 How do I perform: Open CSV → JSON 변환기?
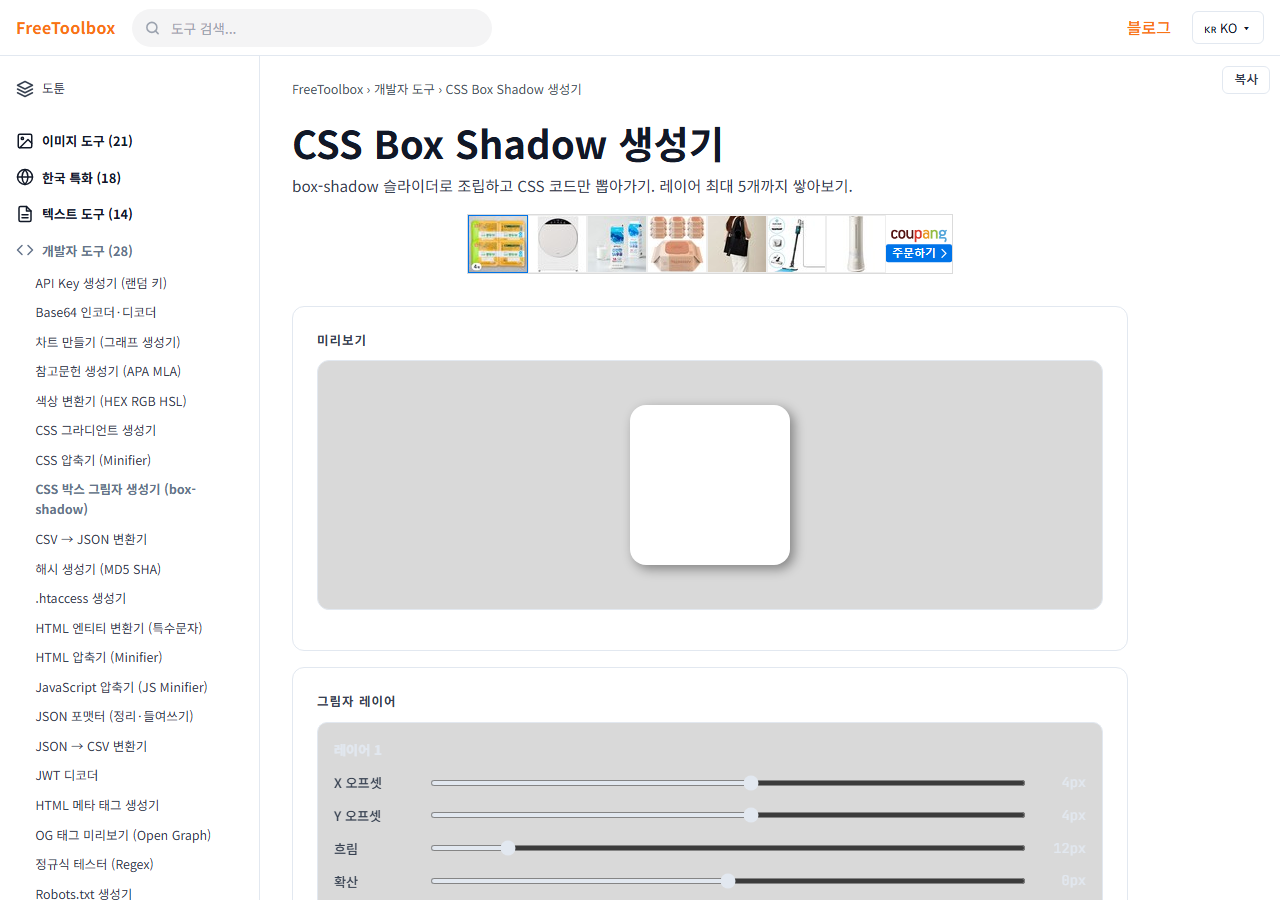pos(91,539)
